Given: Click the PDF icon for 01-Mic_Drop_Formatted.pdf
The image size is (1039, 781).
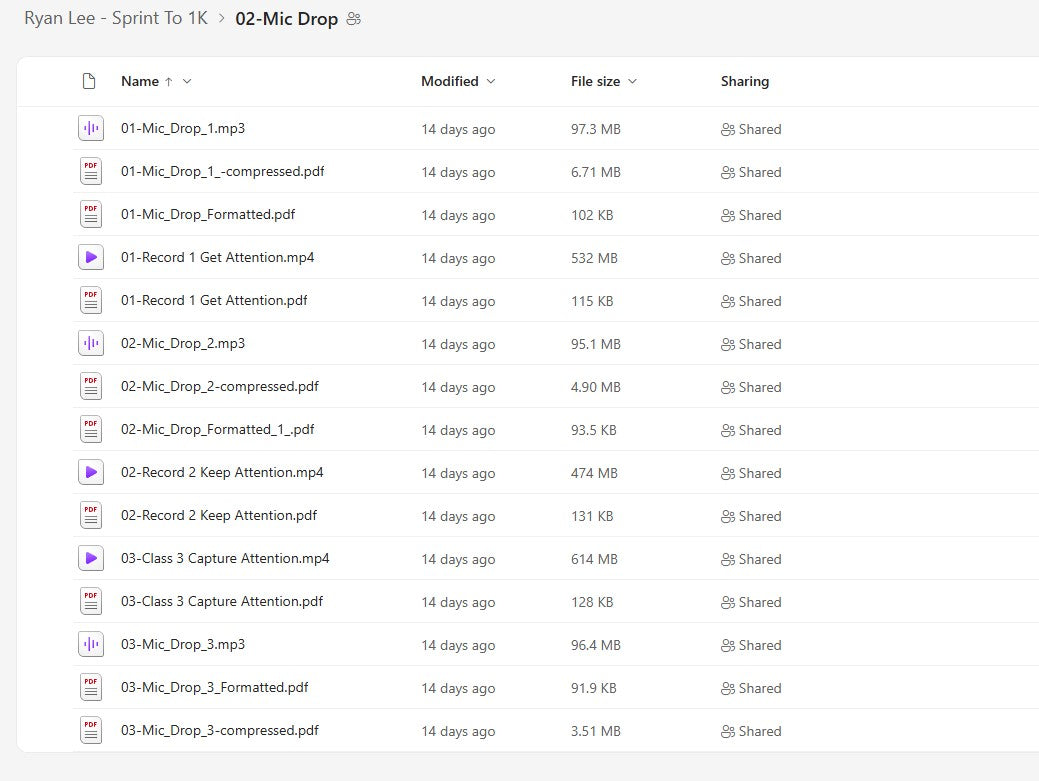Looking at the screenshot, I should 91,215.
